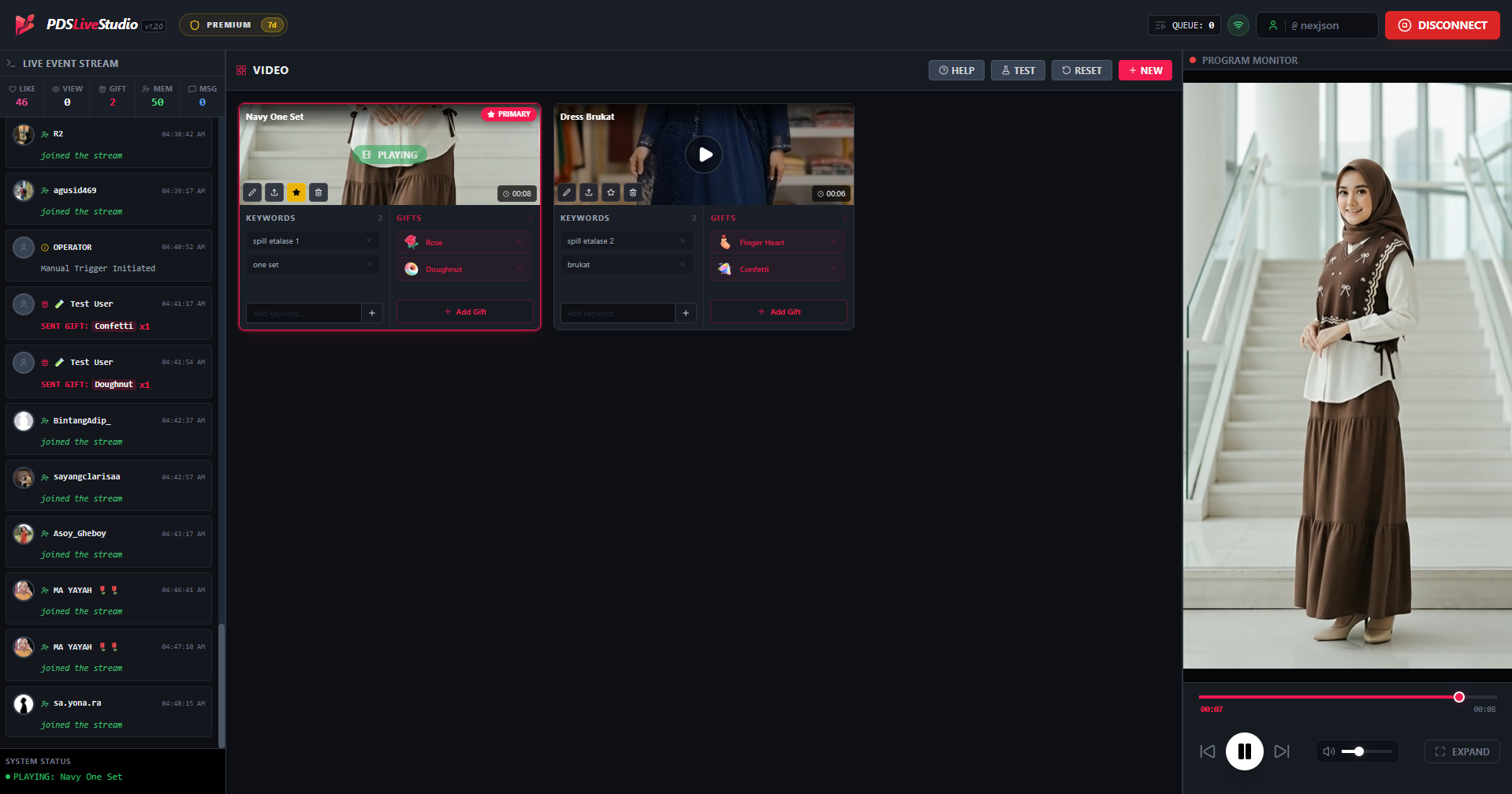Open the PREMIUM menu in the header
The image size is (1512, 794).
point(233,24)
